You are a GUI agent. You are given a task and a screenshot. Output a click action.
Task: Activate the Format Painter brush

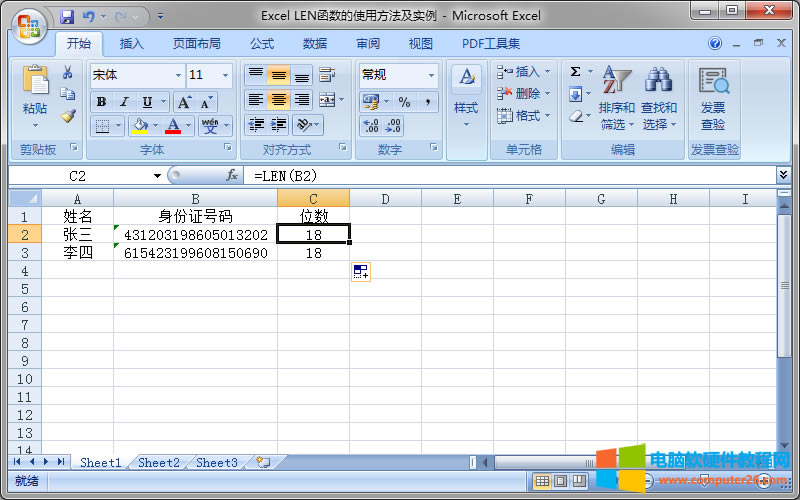[67, 116]
